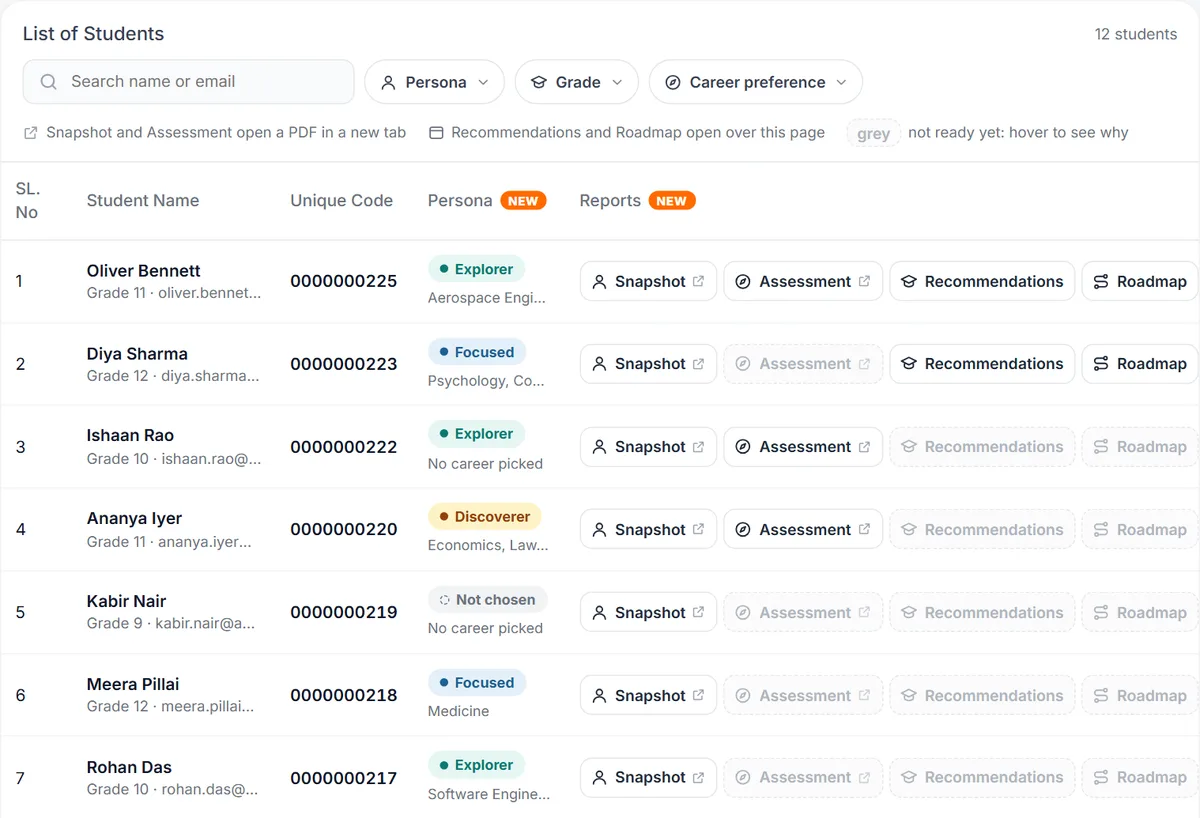Open Oliver Bennett's Roadmap

[x=1140, y=282]
